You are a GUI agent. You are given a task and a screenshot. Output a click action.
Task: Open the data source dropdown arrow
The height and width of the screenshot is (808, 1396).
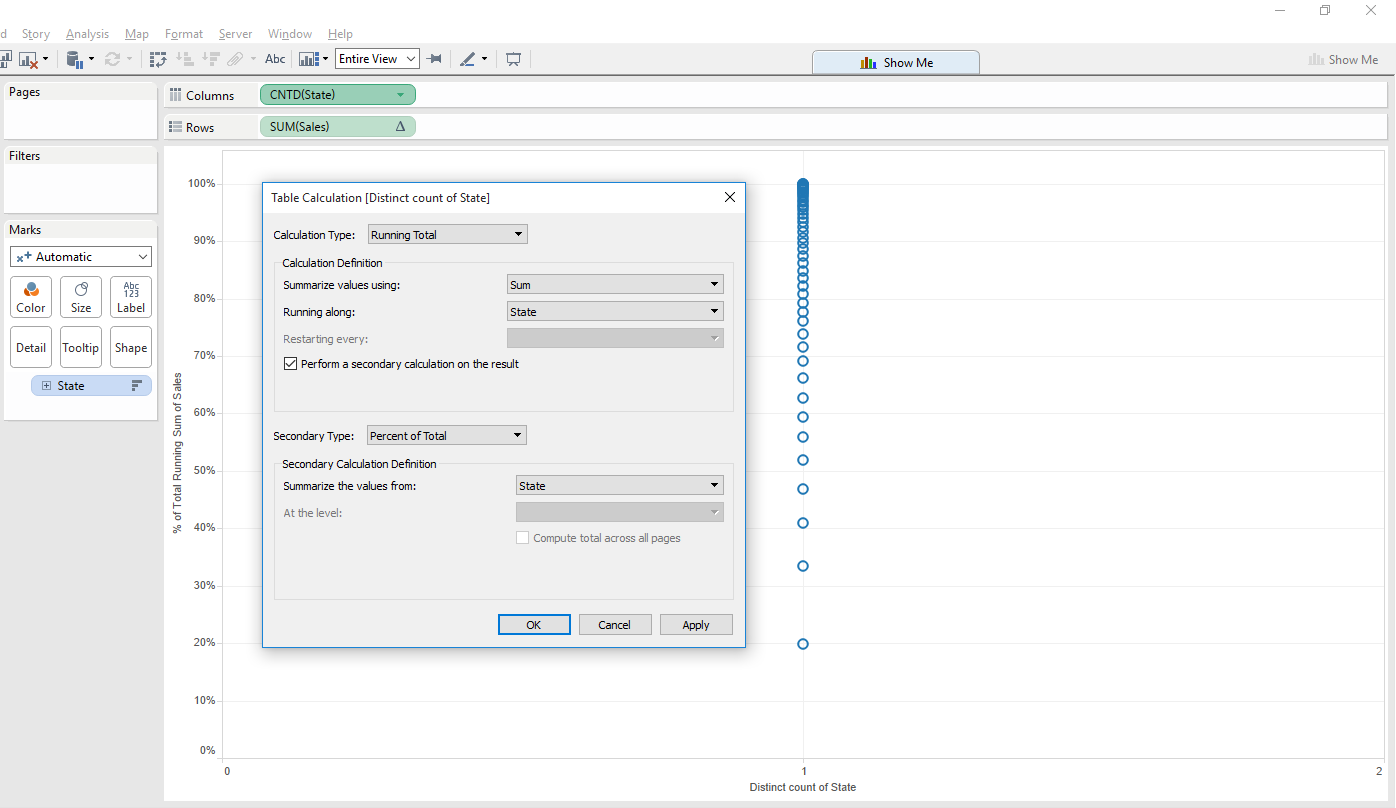point(91,59)
